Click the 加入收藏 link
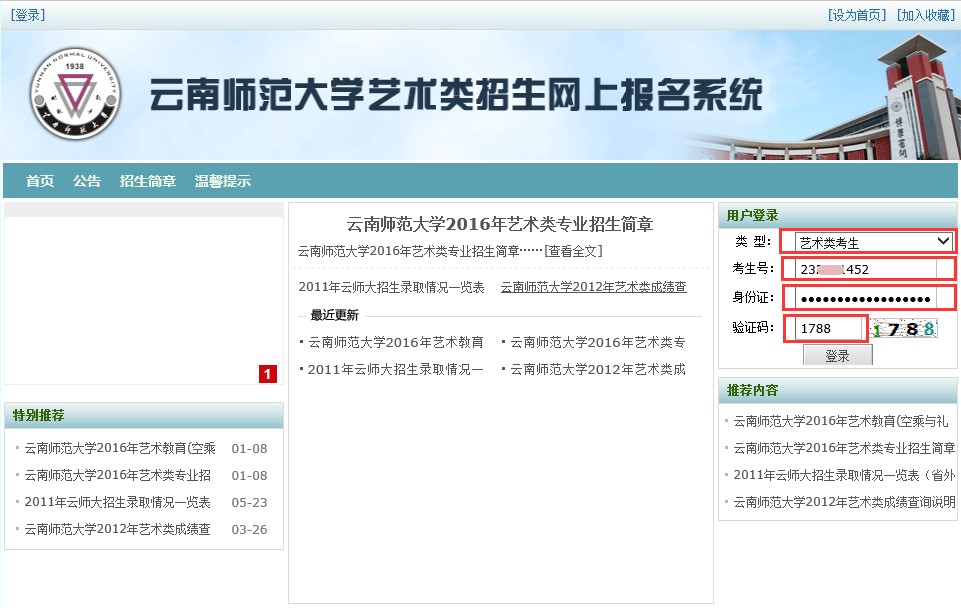The height and width of the screenshot is (608, 961). pos(925,15)
